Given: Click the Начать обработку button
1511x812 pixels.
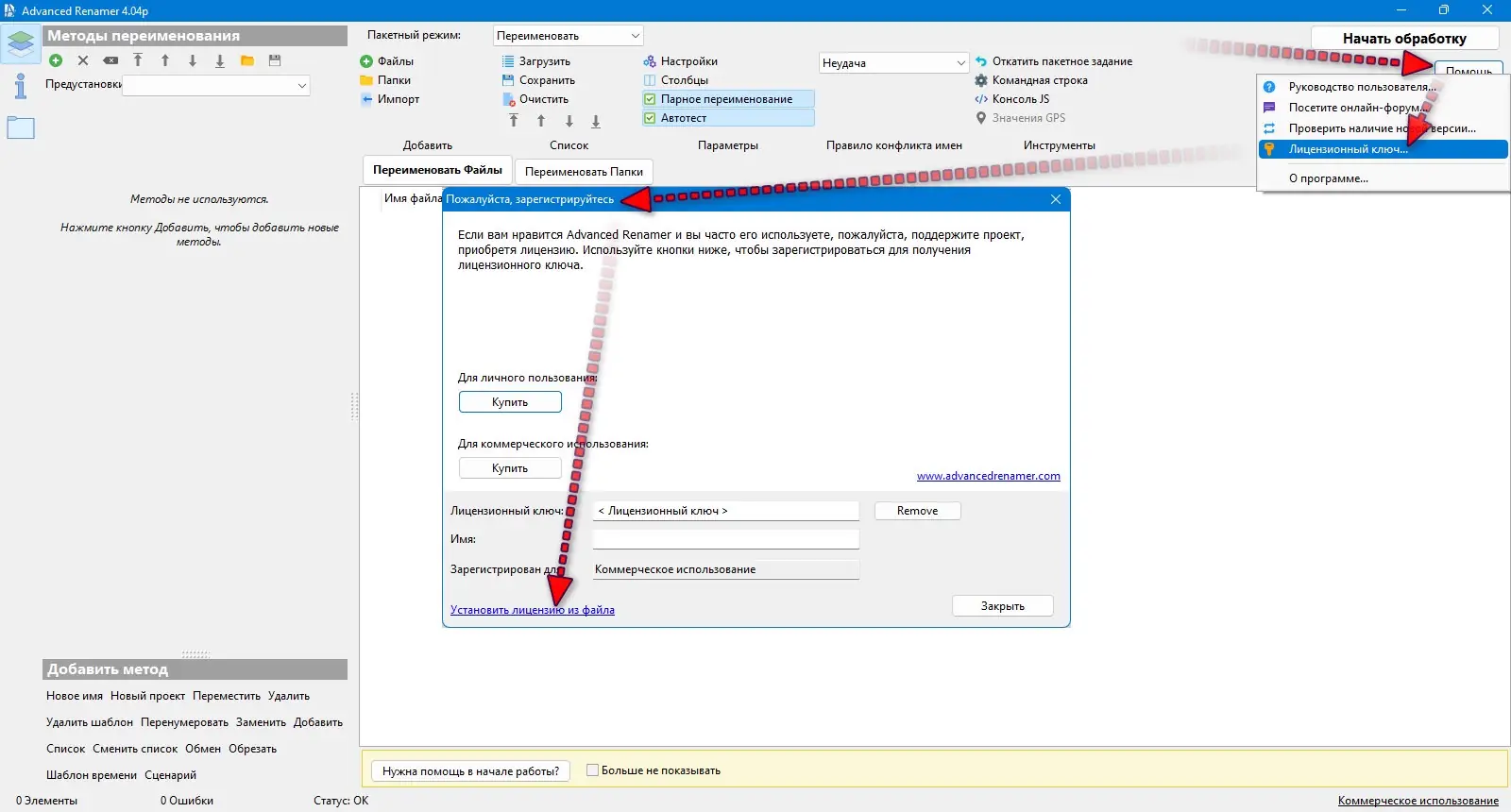Looking at the screenshot, I should coord(1404,39).
